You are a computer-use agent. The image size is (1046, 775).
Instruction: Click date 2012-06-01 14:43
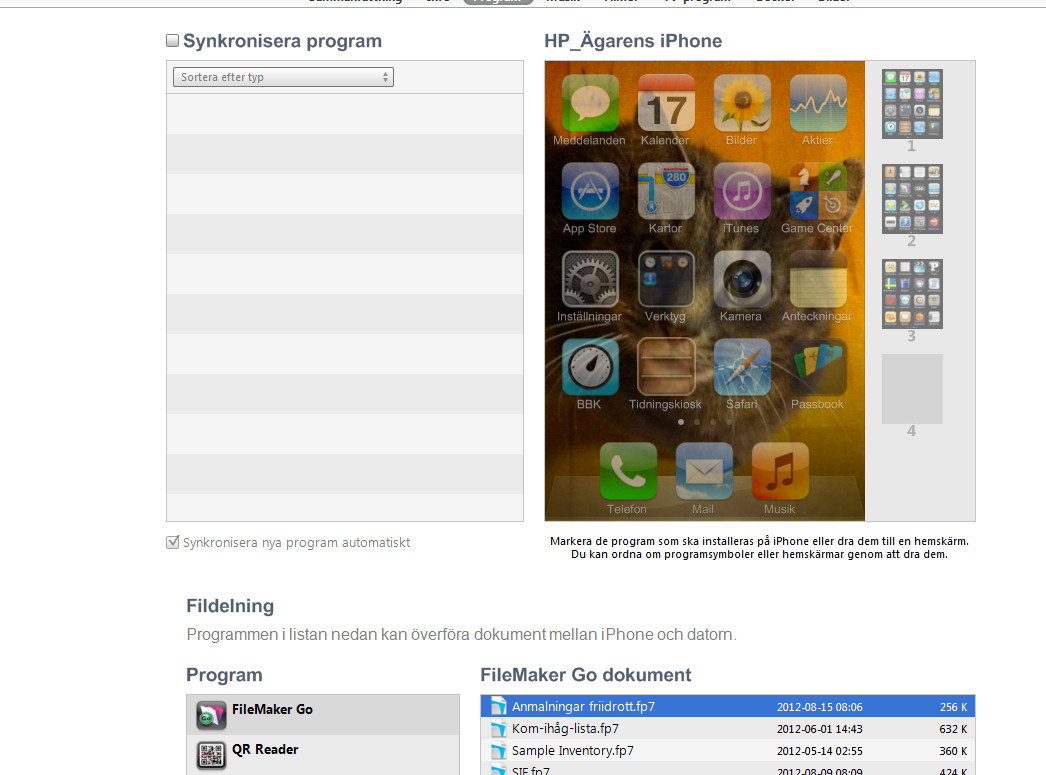tap(819, 729)
